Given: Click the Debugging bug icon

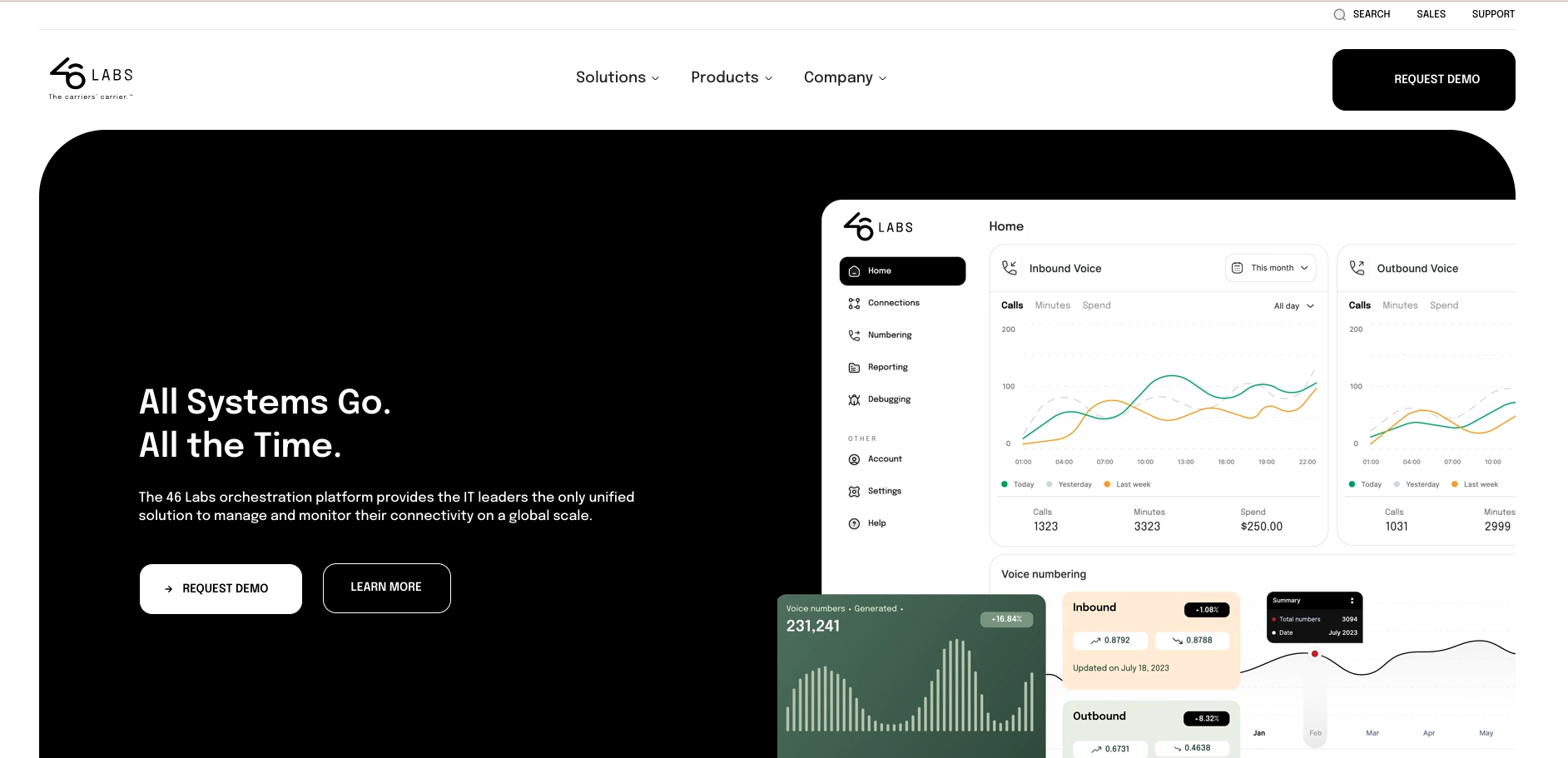Looking at the screenshot, I should click(854, 400).
